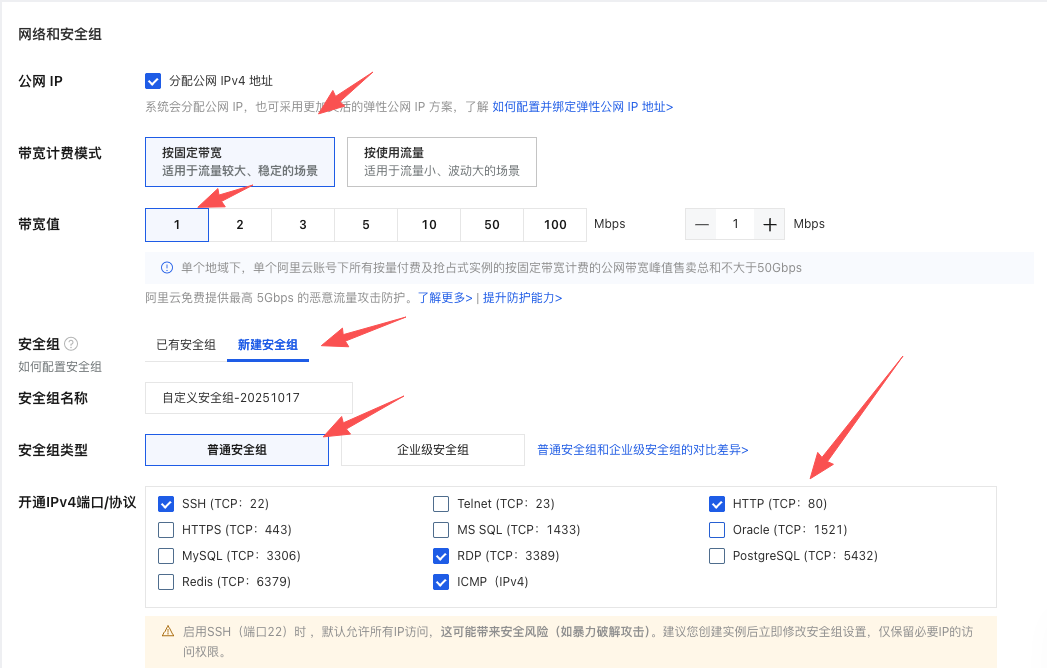Screen dimensions: 1047x668
Task: Uncheck 分配公网 IPv4 地址 checkbox
Action: click(153, 81)
